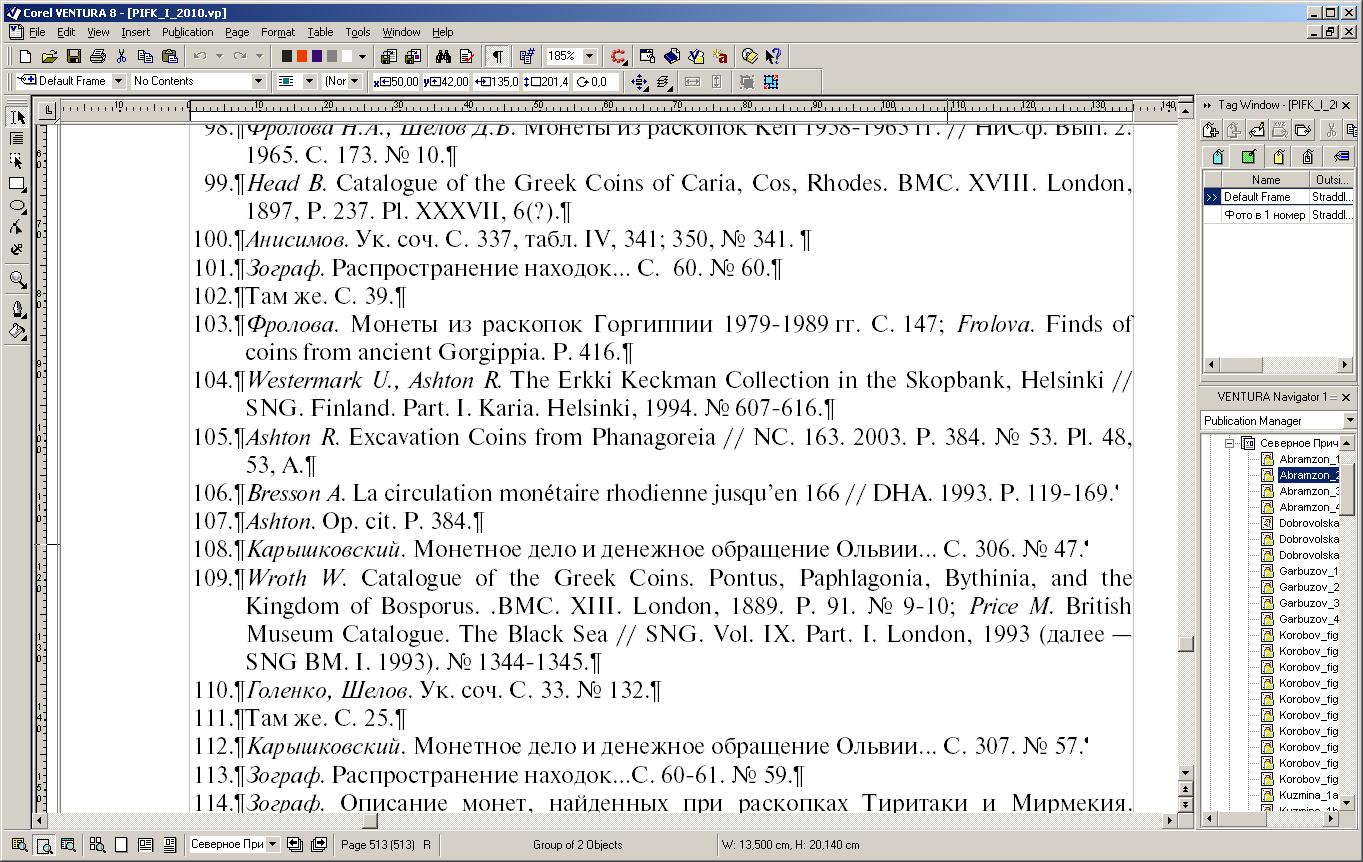This screenshot has width=1363, height=862.
Task: Click the orange color swatch in toolbar
Action: (302, 57)
